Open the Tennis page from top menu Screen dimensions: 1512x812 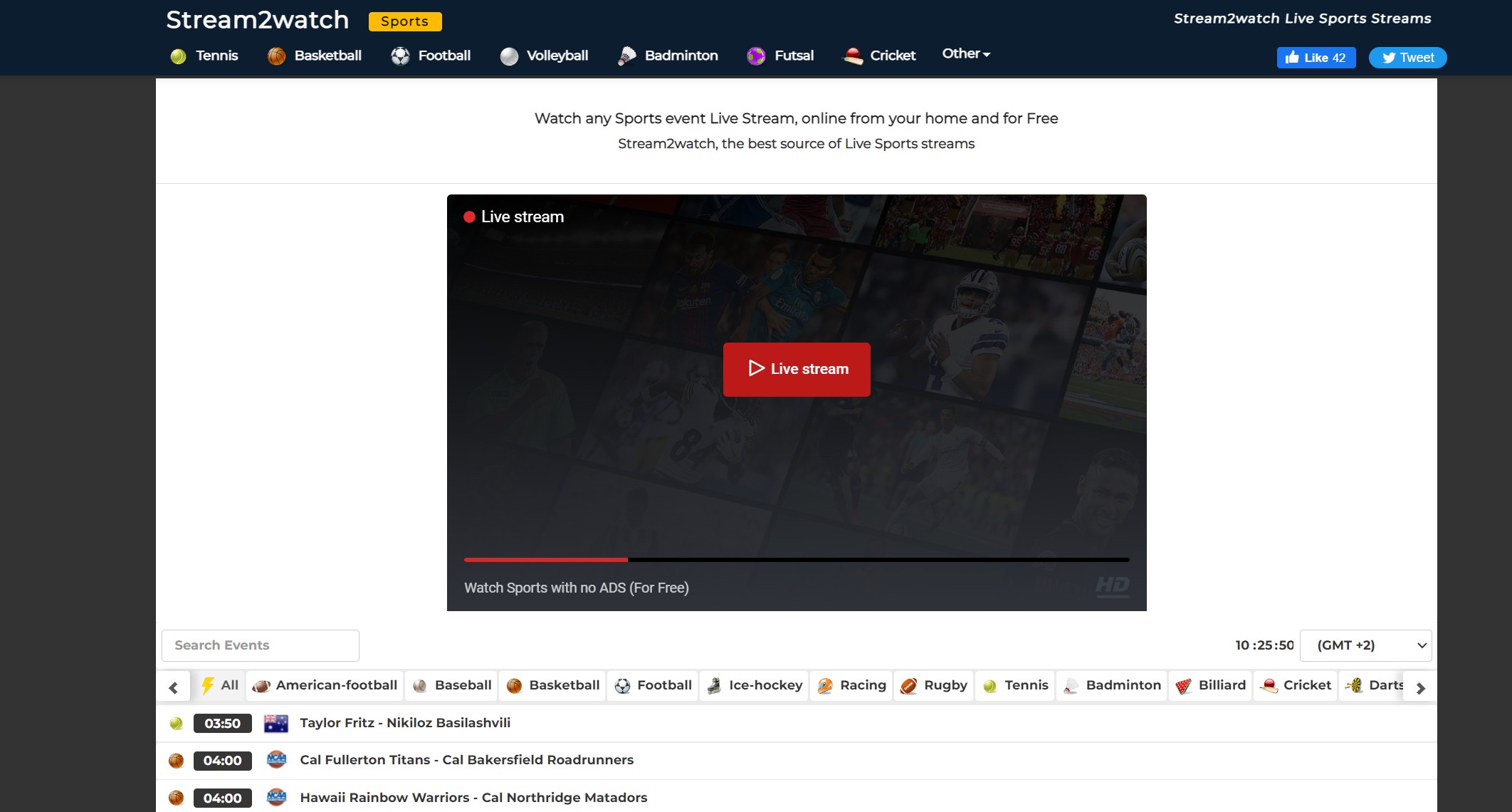(216, 56)
